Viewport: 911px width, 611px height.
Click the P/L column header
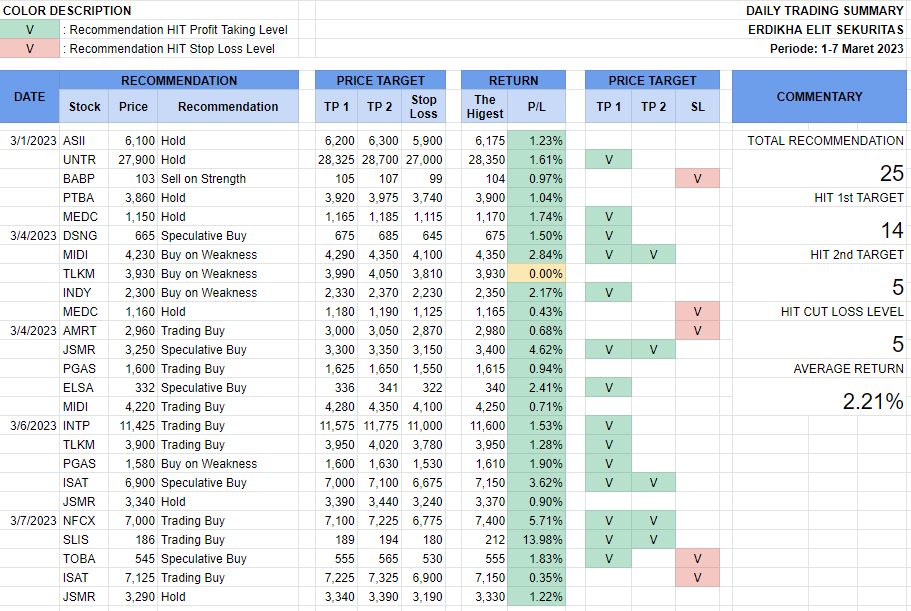pyautogui.click(x=536, y=107)
